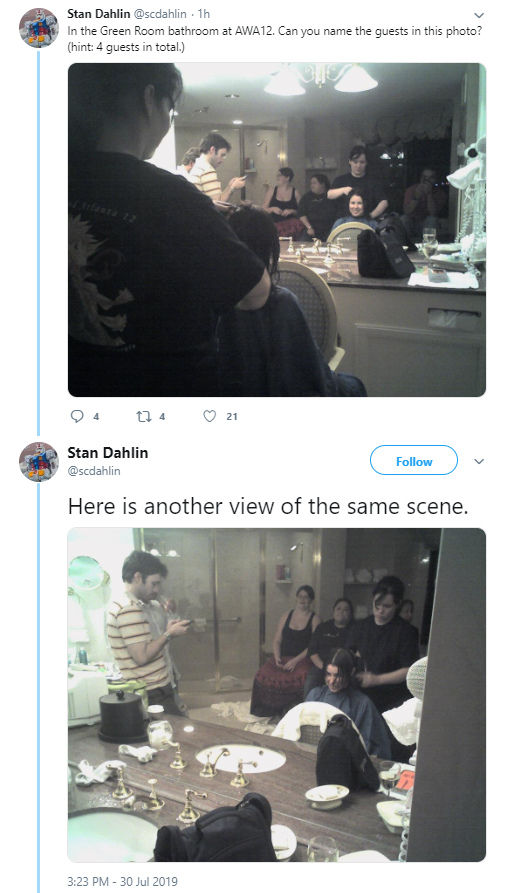
Task: Open bold Stan Dahlin name on second tweet
Action: 108,453
